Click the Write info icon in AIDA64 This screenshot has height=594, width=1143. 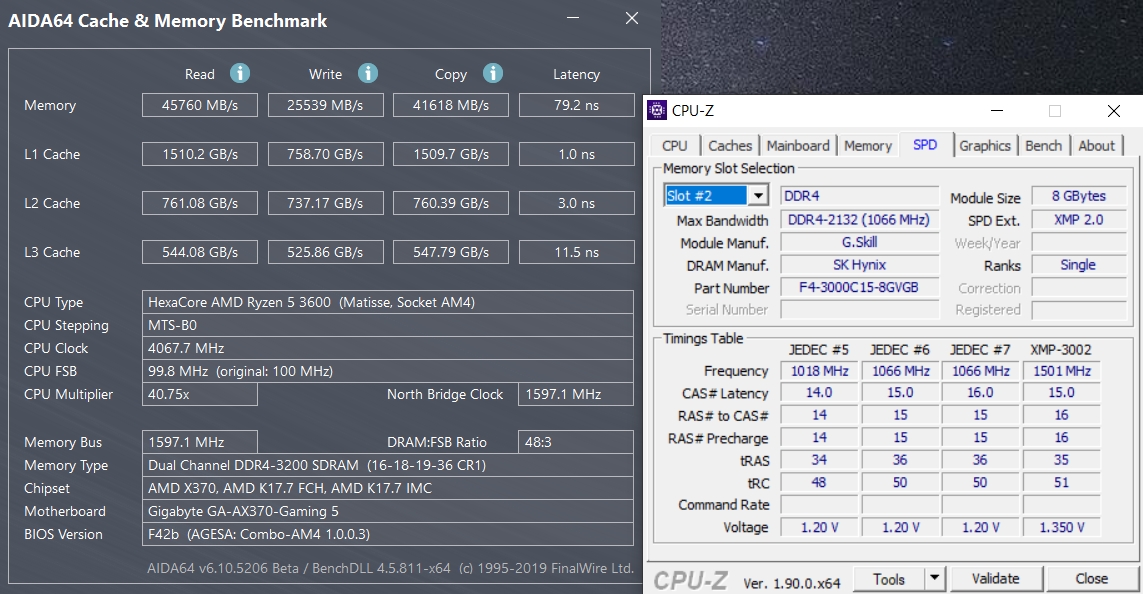368,73
